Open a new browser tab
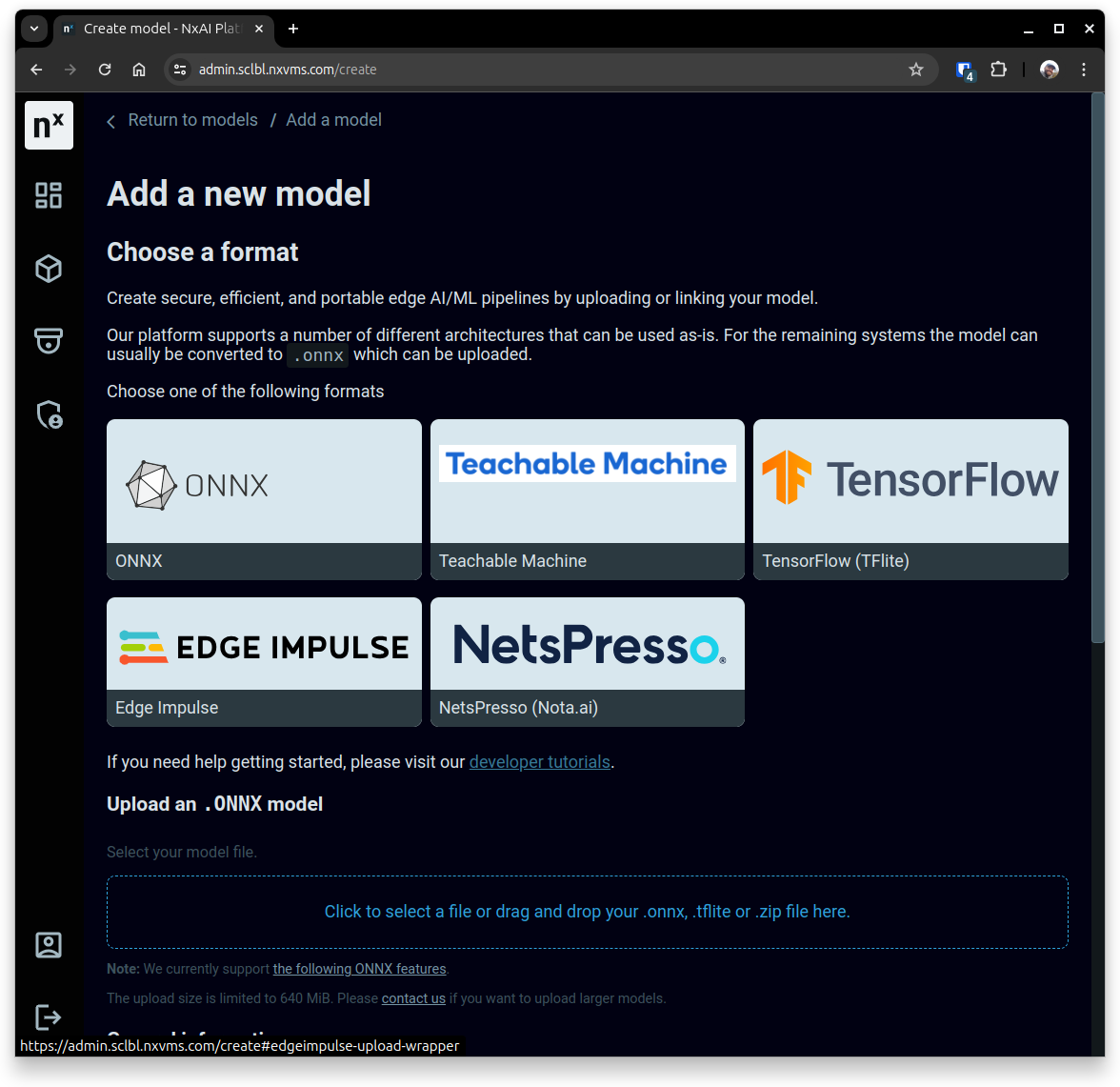 point(293,29)
